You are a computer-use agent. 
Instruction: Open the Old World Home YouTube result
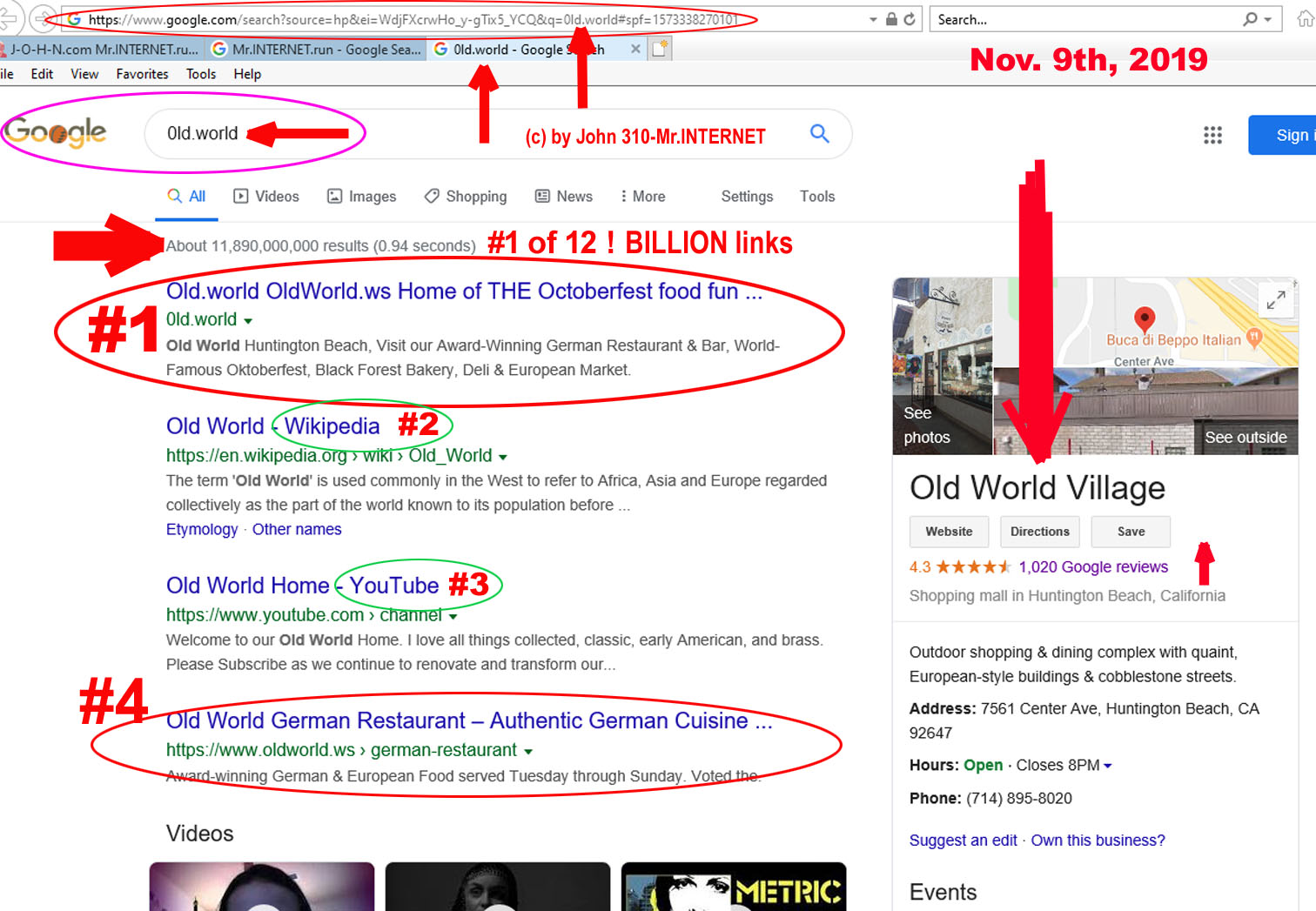click(x=302, y=586)
